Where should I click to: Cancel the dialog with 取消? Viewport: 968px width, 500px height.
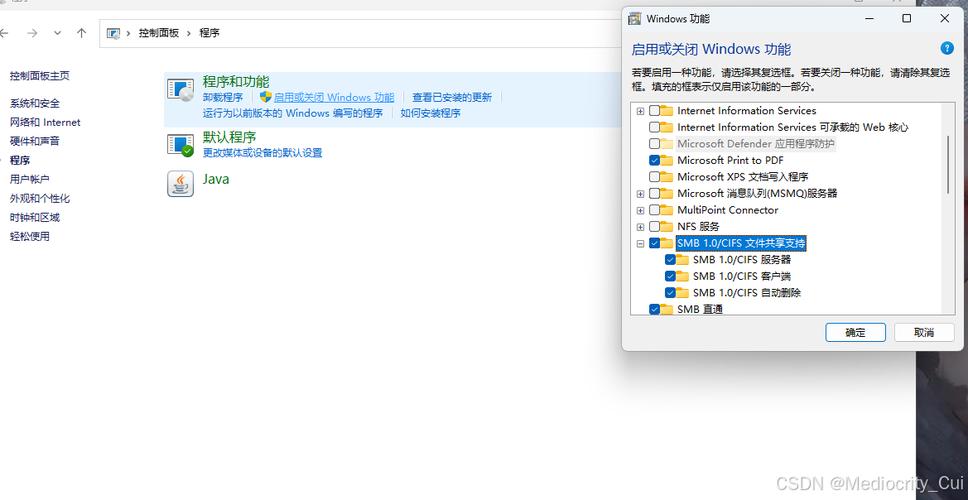pyautogui.click(x=924, y=332)
